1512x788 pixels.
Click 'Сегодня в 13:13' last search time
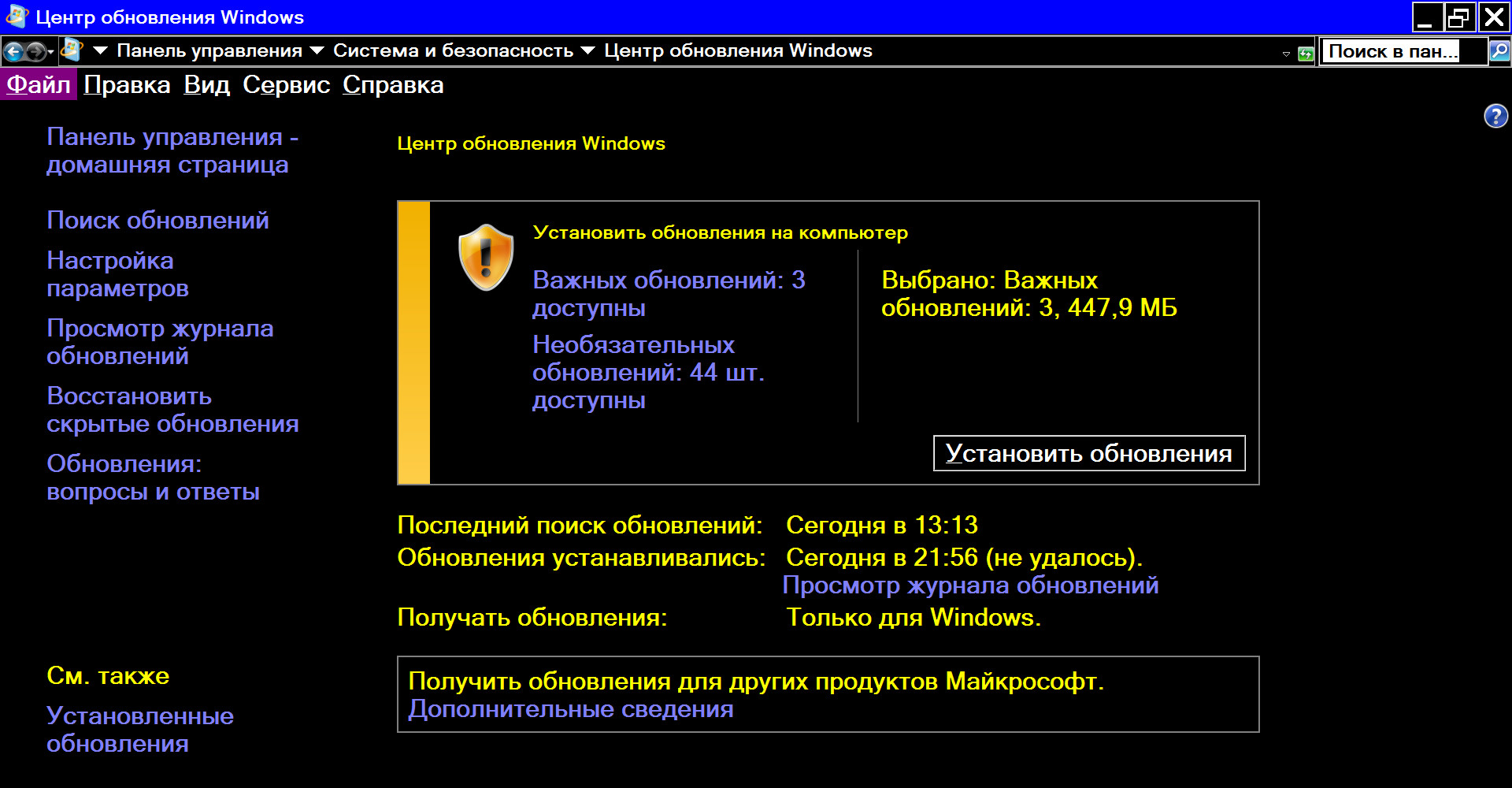(882, 525)
